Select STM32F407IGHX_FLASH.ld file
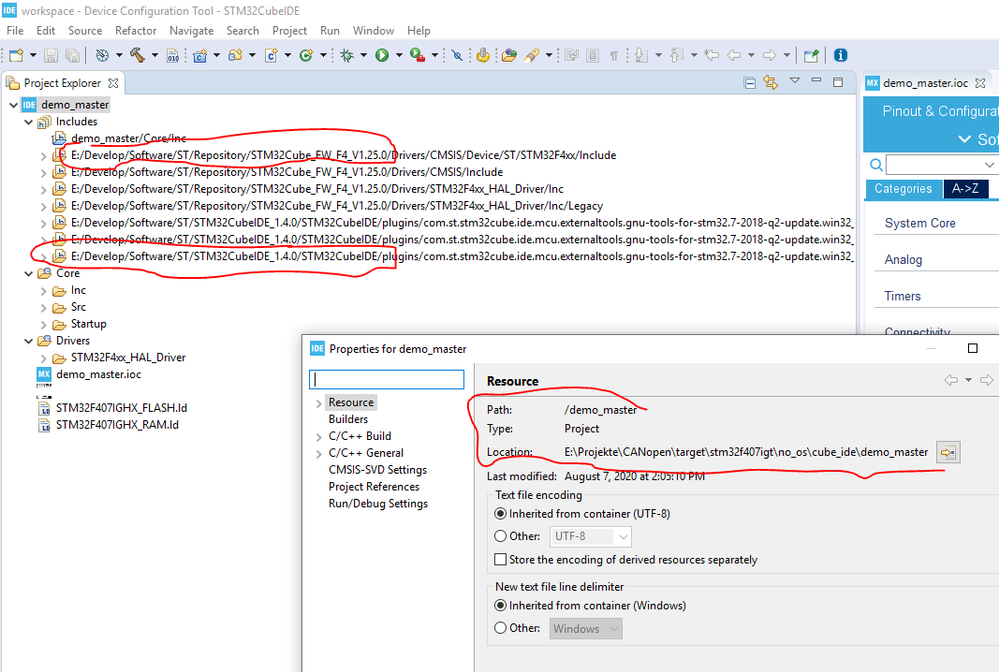Image resolution: width=999 pixels, height=672 pixels. pos(121,408)
